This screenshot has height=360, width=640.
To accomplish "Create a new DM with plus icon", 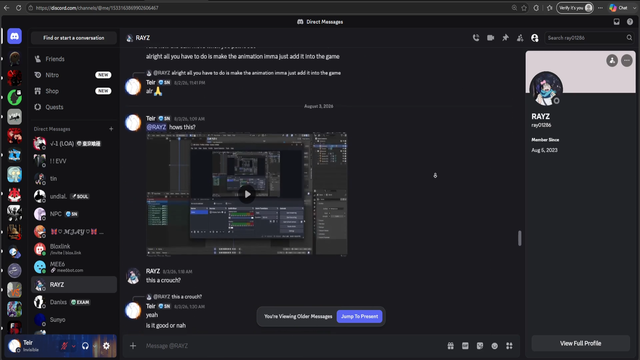I will coord(111,129).
